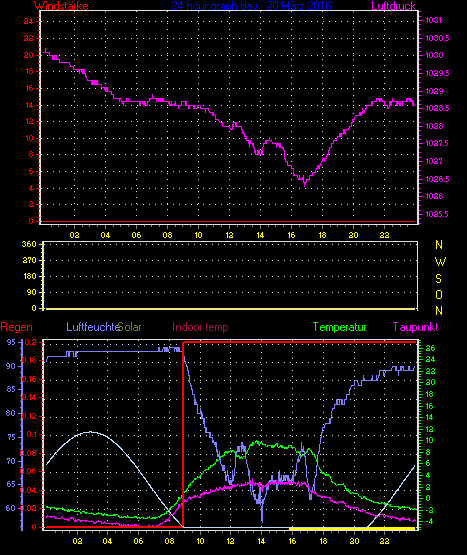Click the green 'Temperatur' legend label

point(339,327)
